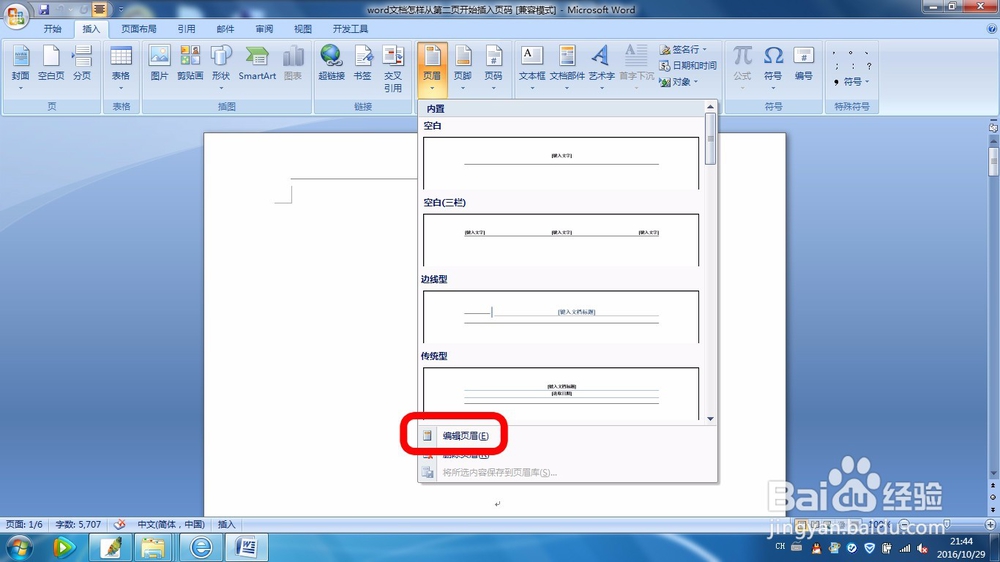The height and width of the screenshot is (562, 1000).
Task: Insert a number (编号)
Action: tap(804, 64)
